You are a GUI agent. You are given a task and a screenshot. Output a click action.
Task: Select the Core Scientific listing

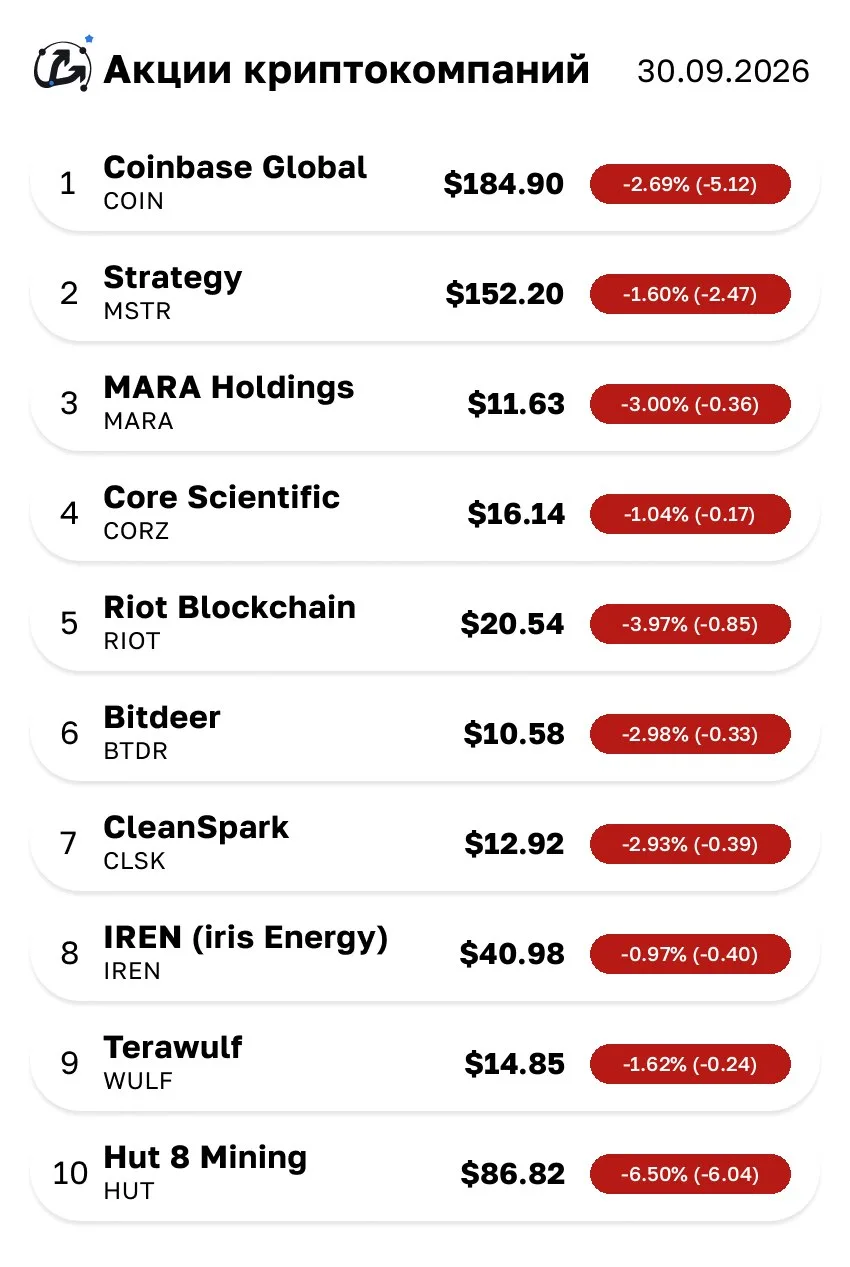[425, 514]
